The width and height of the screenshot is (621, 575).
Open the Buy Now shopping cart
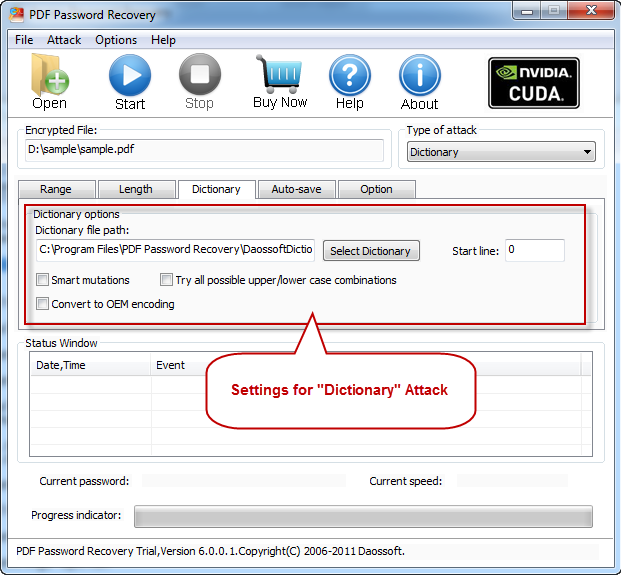(280, 82)
